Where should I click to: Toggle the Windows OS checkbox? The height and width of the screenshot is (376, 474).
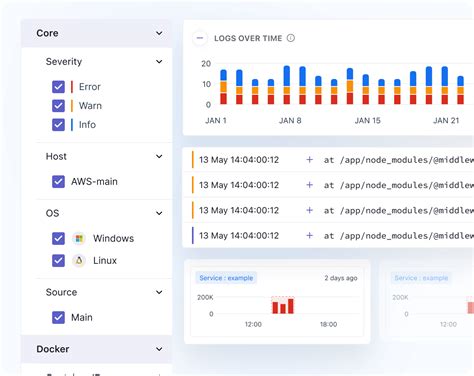[x=58, y=238]
